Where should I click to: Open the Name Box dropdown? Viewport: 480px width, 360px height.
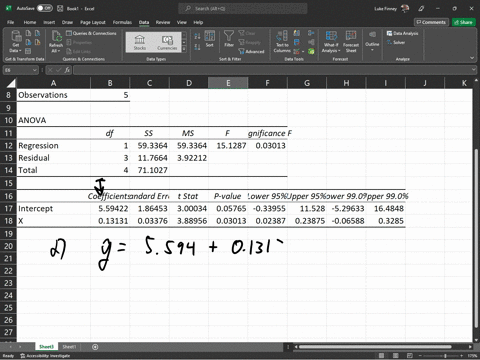tap(35, 70)
